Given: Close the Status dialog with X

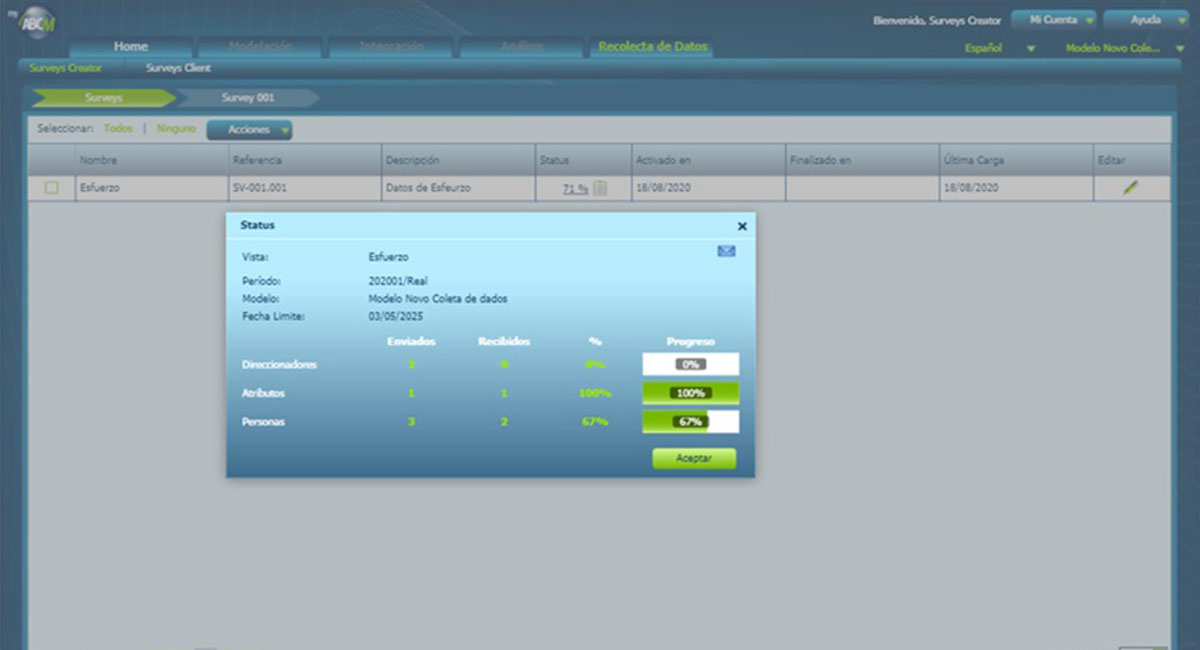Looking at the screenshot, I should [742, 227].
